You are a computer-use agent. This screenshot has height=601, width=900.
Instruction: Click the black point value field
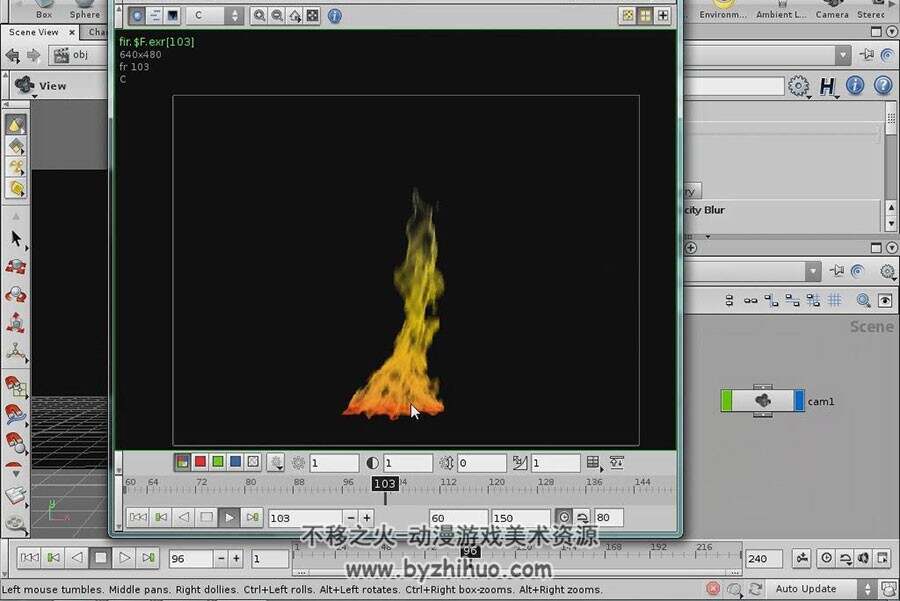point(482,463)
